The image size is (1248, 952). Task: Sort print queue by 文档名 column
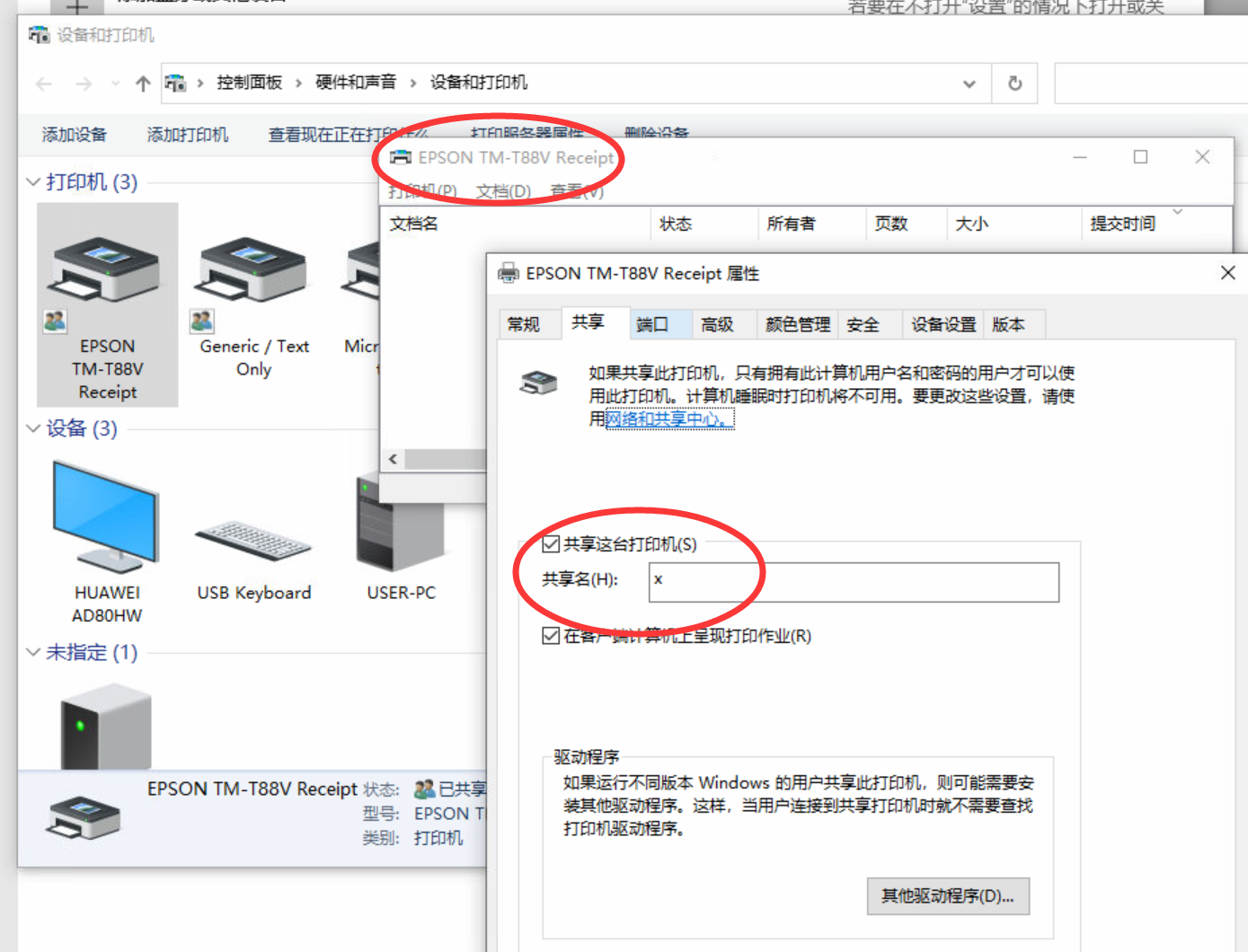coord(516,224)
